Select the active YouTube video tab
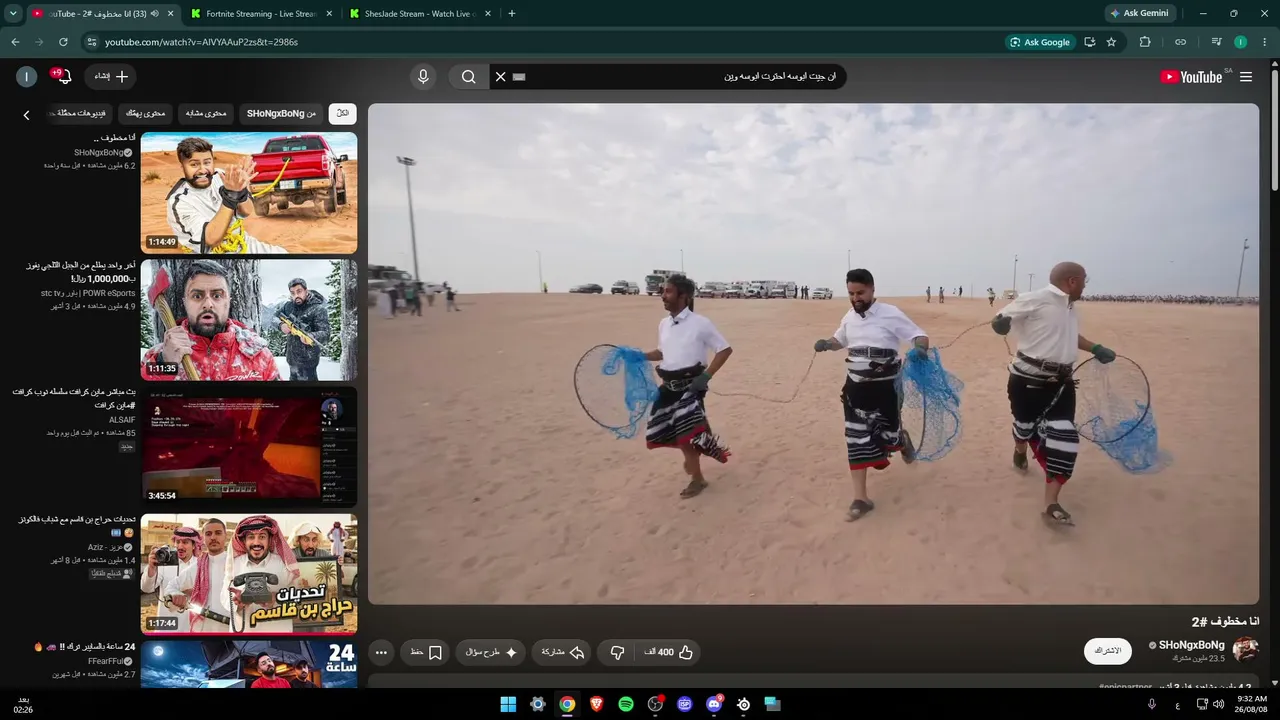This screenshot has height=720, width=1280. coord(100,14)
